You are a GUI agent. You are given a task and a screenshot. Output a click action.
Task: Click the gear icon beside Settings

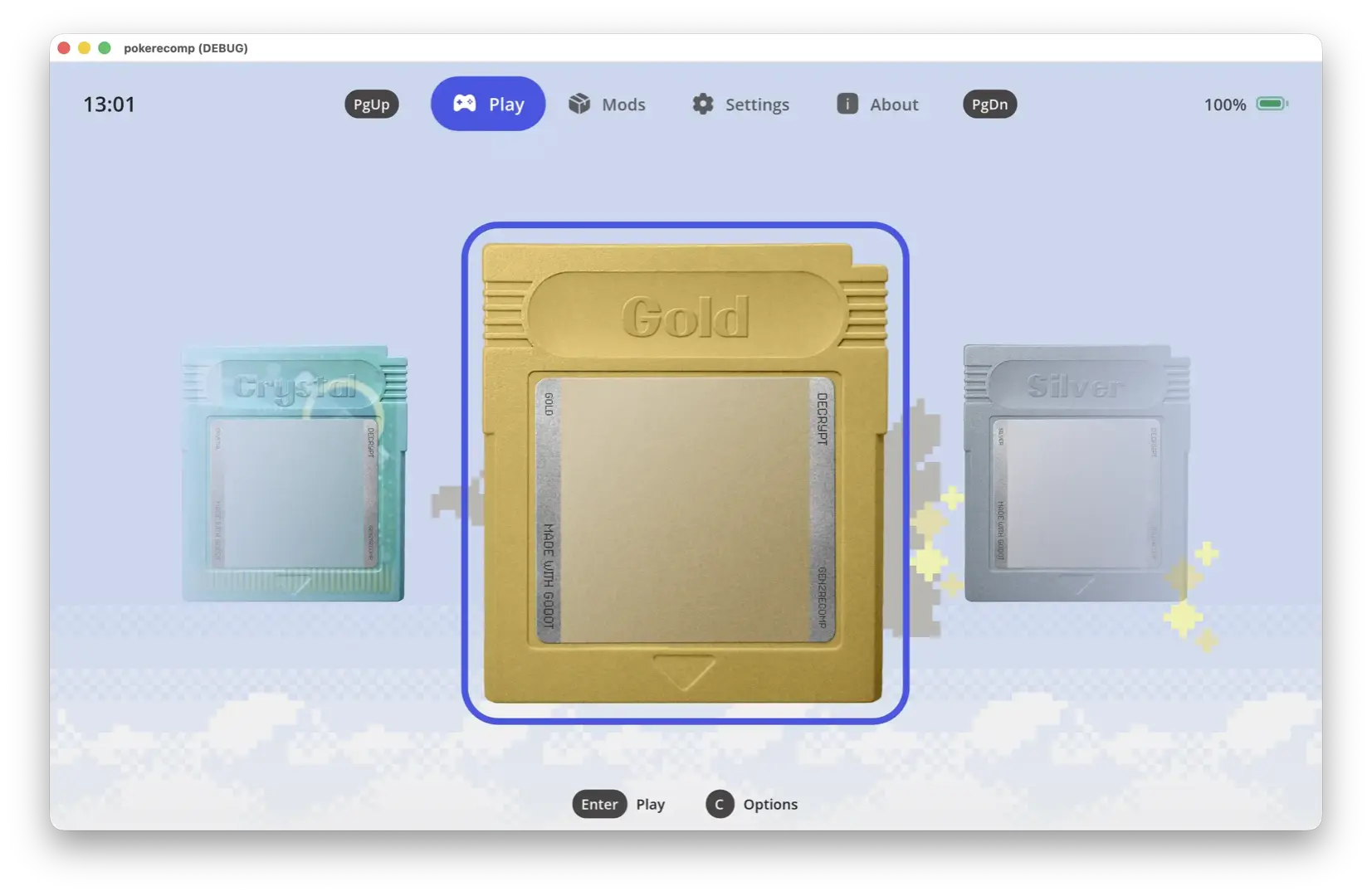pyautogui.click(x=703, y=104)
